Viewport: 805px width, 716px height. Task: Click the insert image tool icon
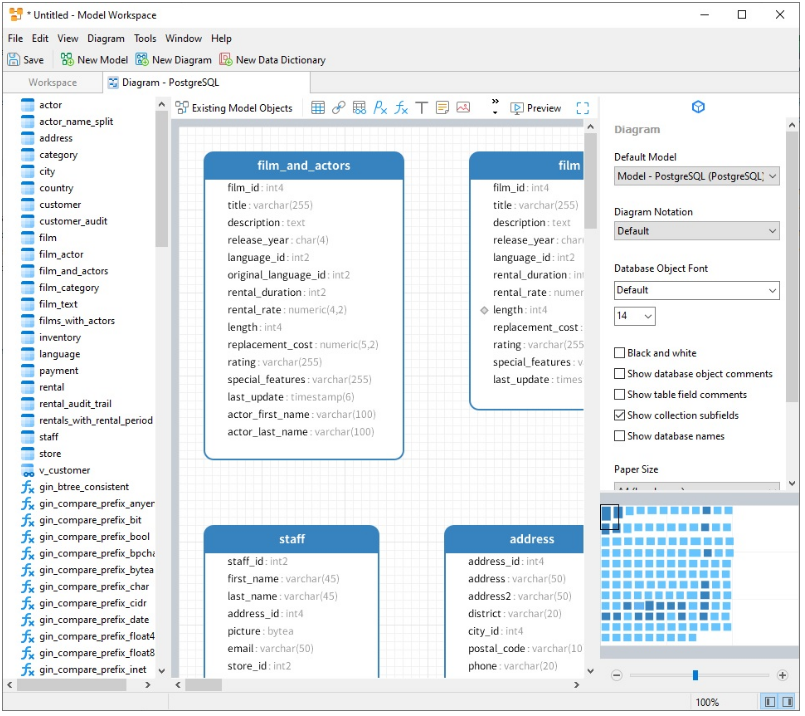(x=463, y=108)
